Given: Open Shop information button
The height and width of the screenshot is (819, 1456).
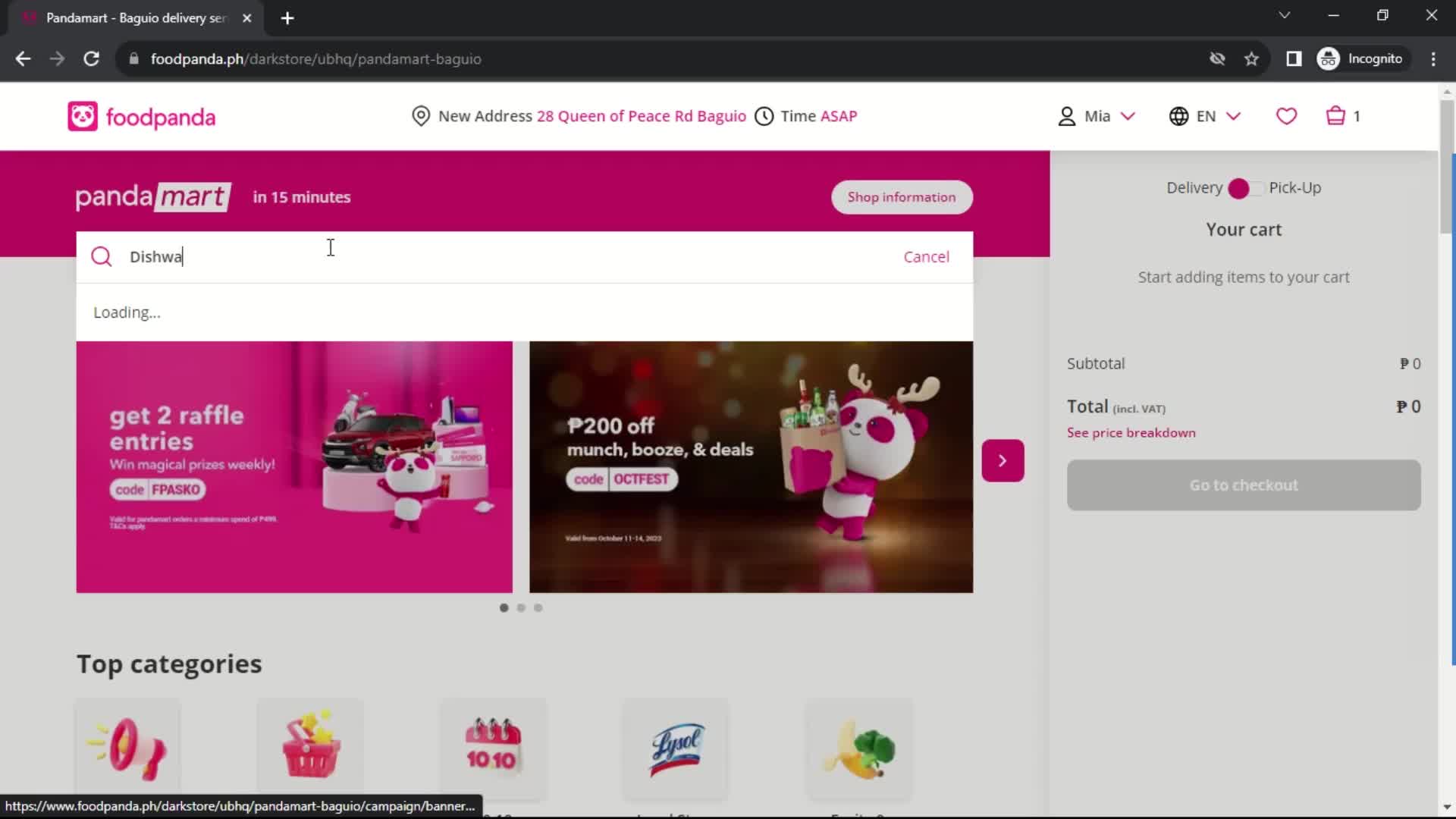Looking at the screenshot, I should 902,196.
